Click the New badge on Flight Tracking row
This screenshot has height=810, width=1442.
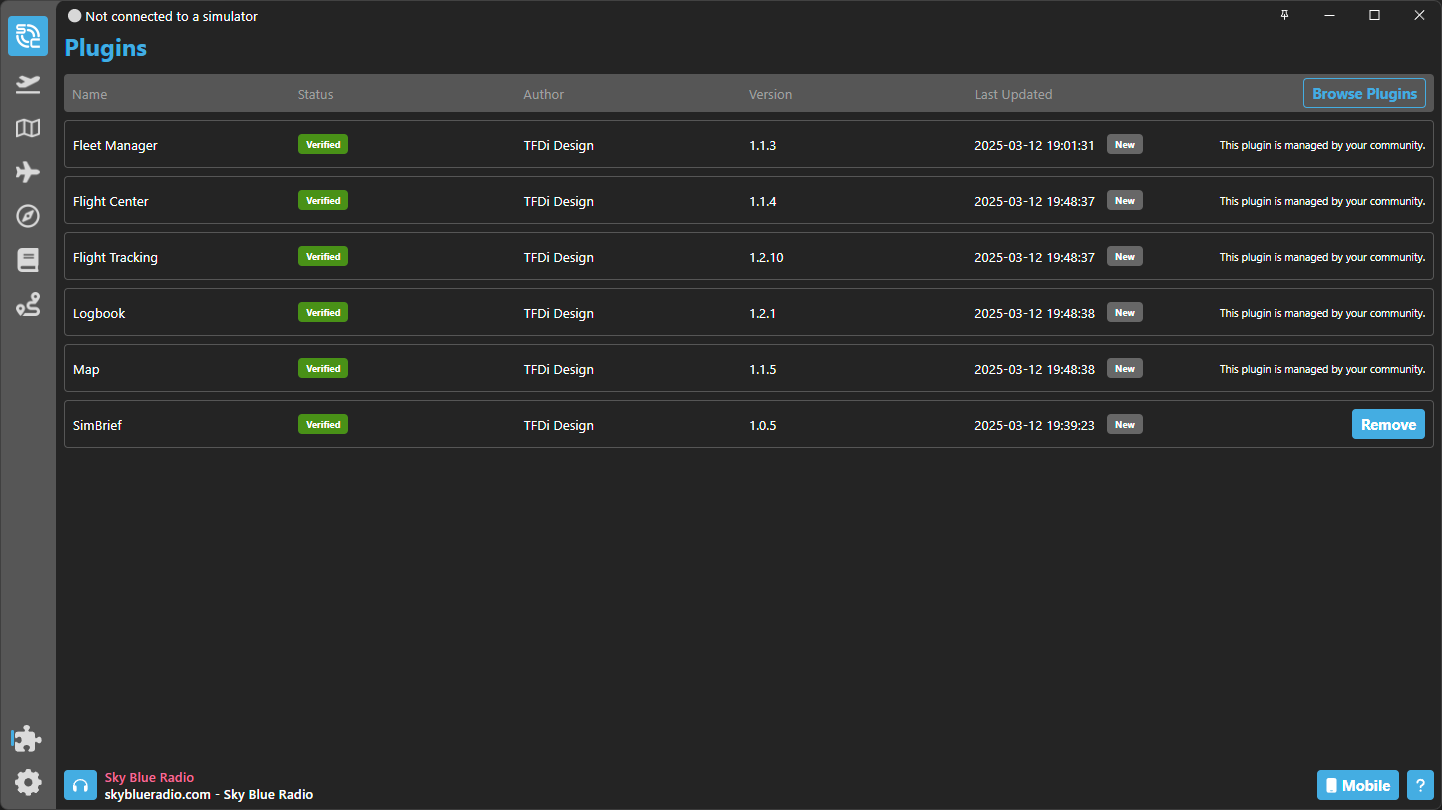coord(1124,257)
